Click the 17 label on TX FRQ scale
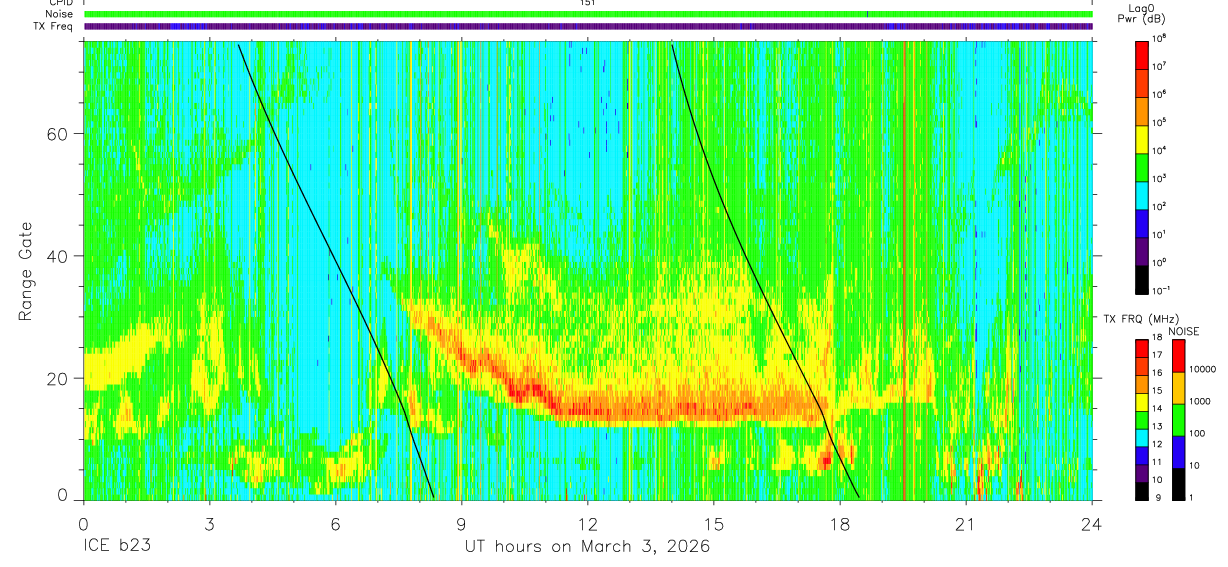The width and height of the screenshot is (1228, 567). (1157, 355)
